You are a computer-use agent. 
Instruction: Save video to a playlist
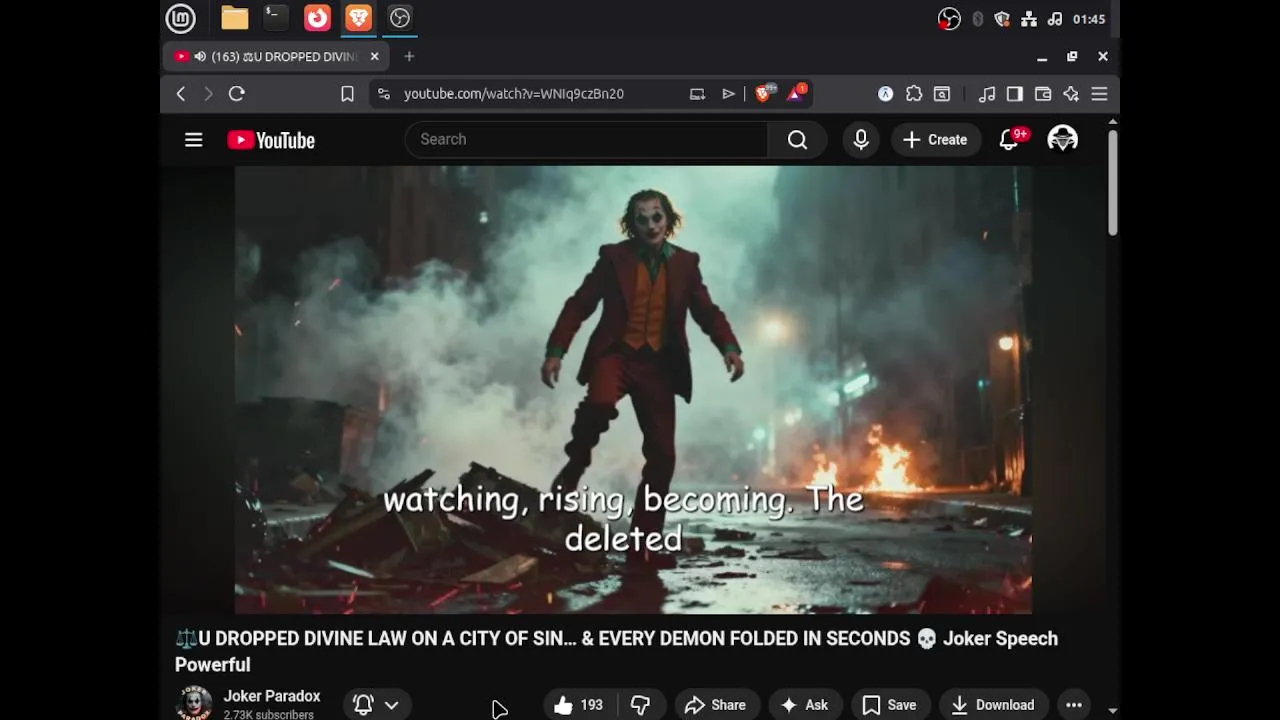tap(890, 705)
